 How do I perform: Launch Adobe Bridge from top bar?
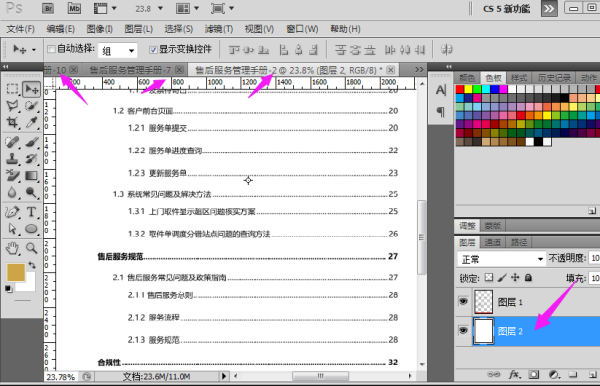tap(48, 8)
